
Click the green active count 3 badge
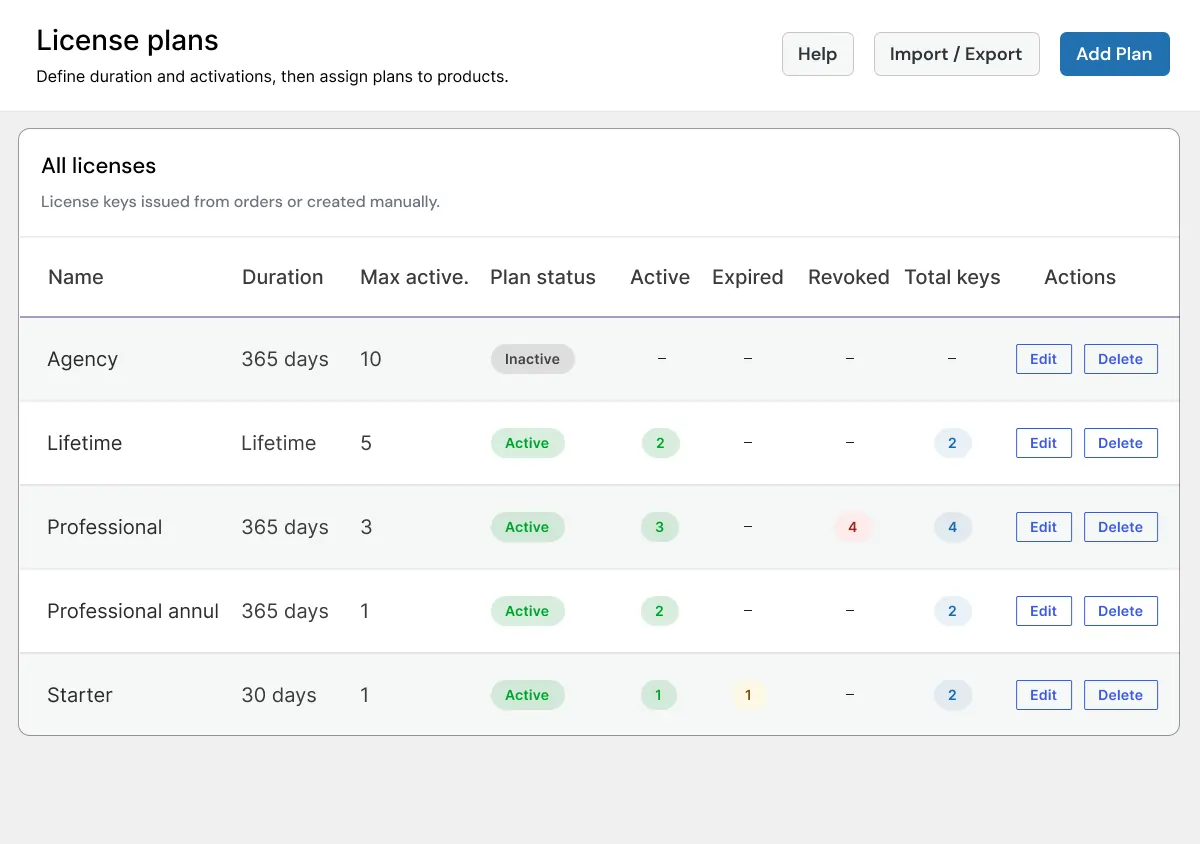659,527
